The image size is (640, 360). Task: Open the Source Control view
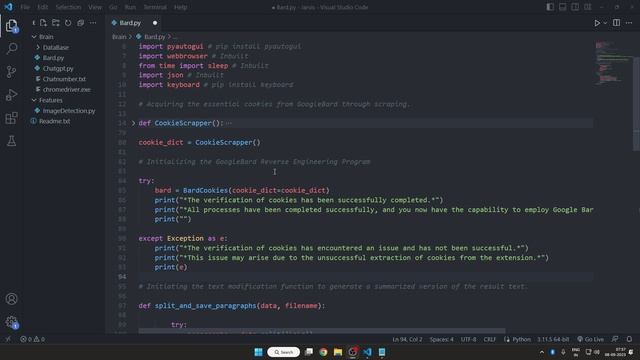[x=11, y=72]
